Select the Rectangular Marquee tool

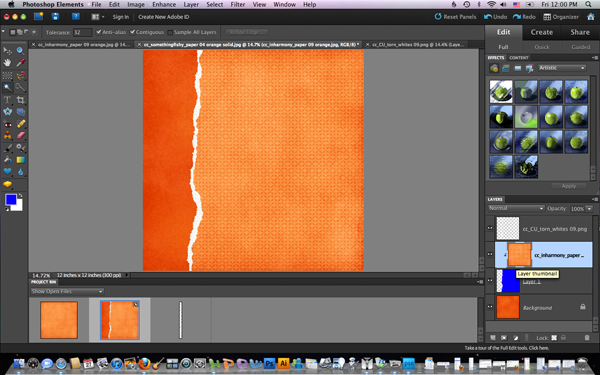point(7,75)
